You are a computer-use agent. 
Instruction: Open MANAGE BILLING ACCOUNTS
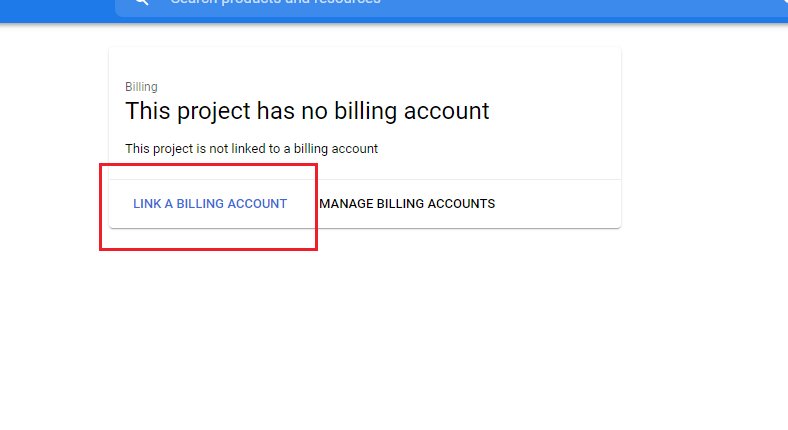[407, 204]
